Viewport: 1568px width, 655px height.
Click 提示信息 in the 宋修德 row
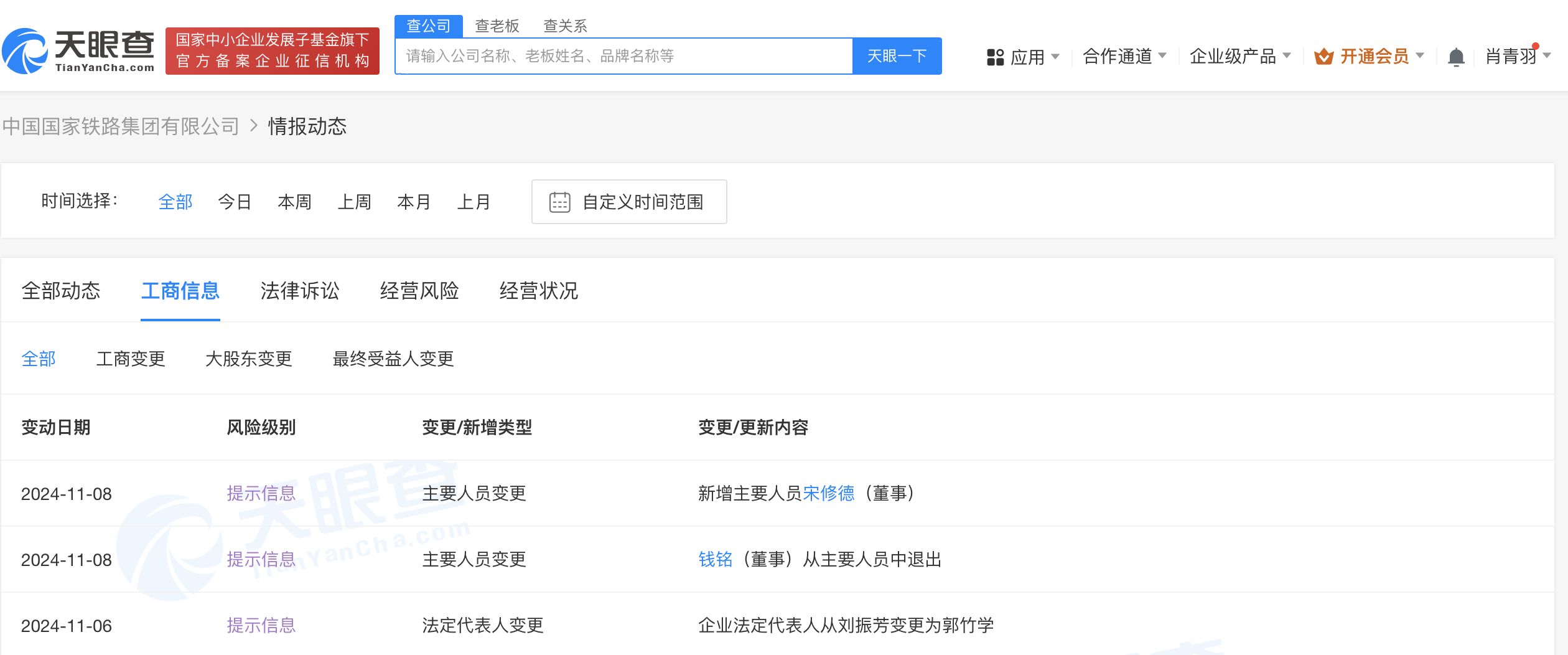(261, 493)
